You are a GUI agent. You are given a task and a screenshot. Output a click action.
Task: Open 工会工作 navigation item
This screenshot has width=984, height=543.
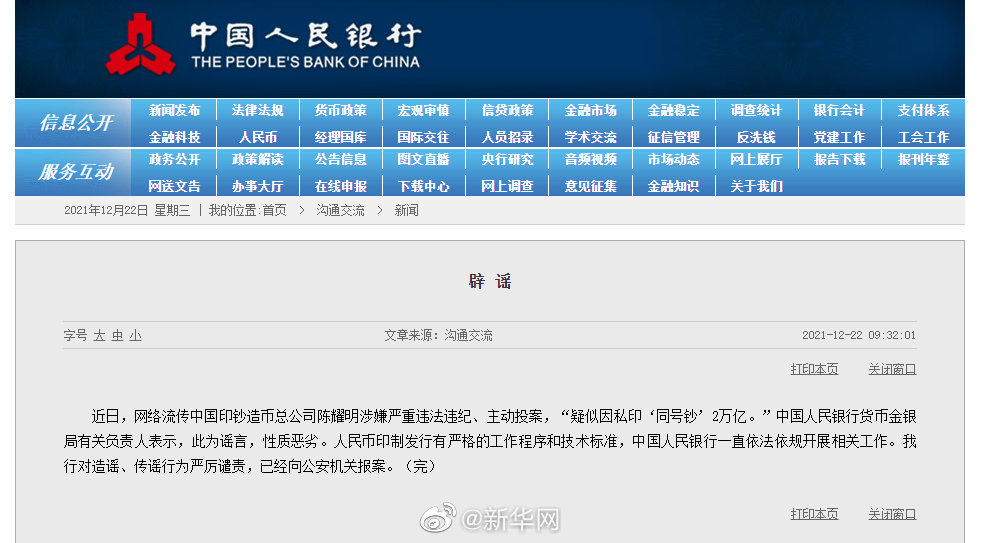tap(923, 137)
